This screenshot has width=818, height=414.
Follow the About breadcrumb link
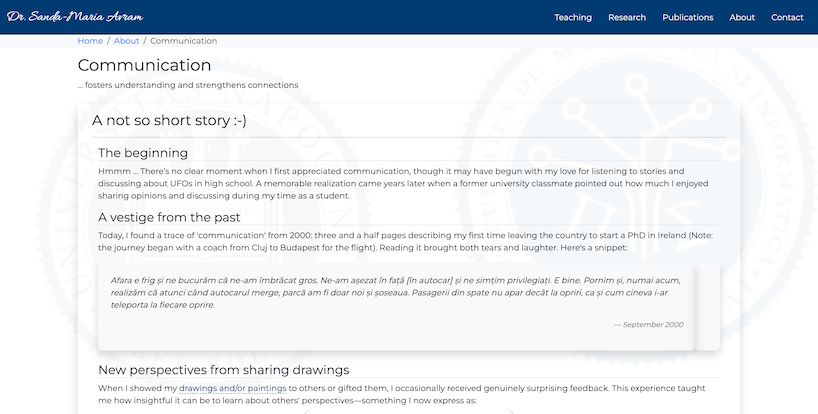point(126,41)
